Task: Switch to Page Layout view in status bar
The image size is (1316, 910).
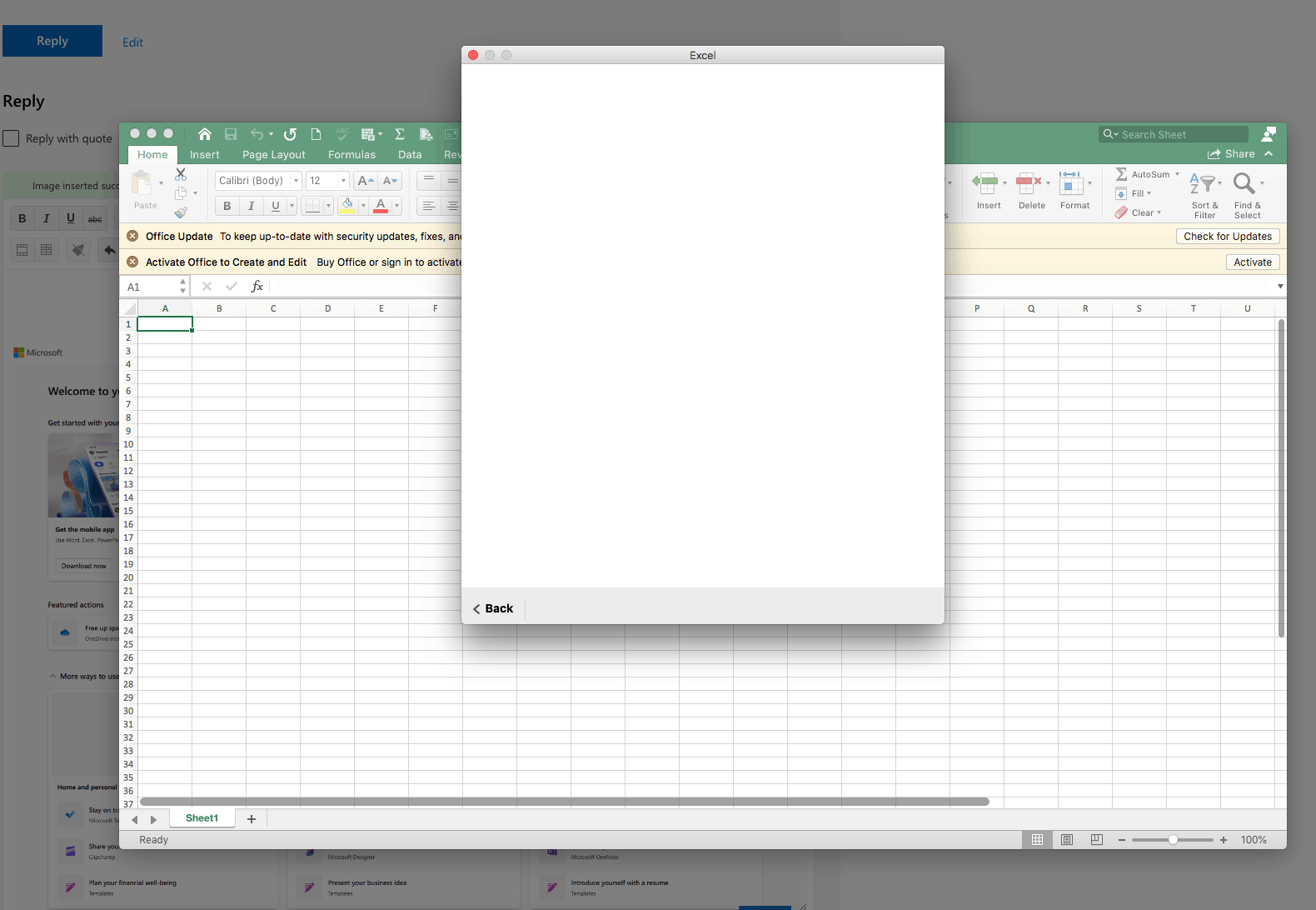Action: tap(1067, 839)
